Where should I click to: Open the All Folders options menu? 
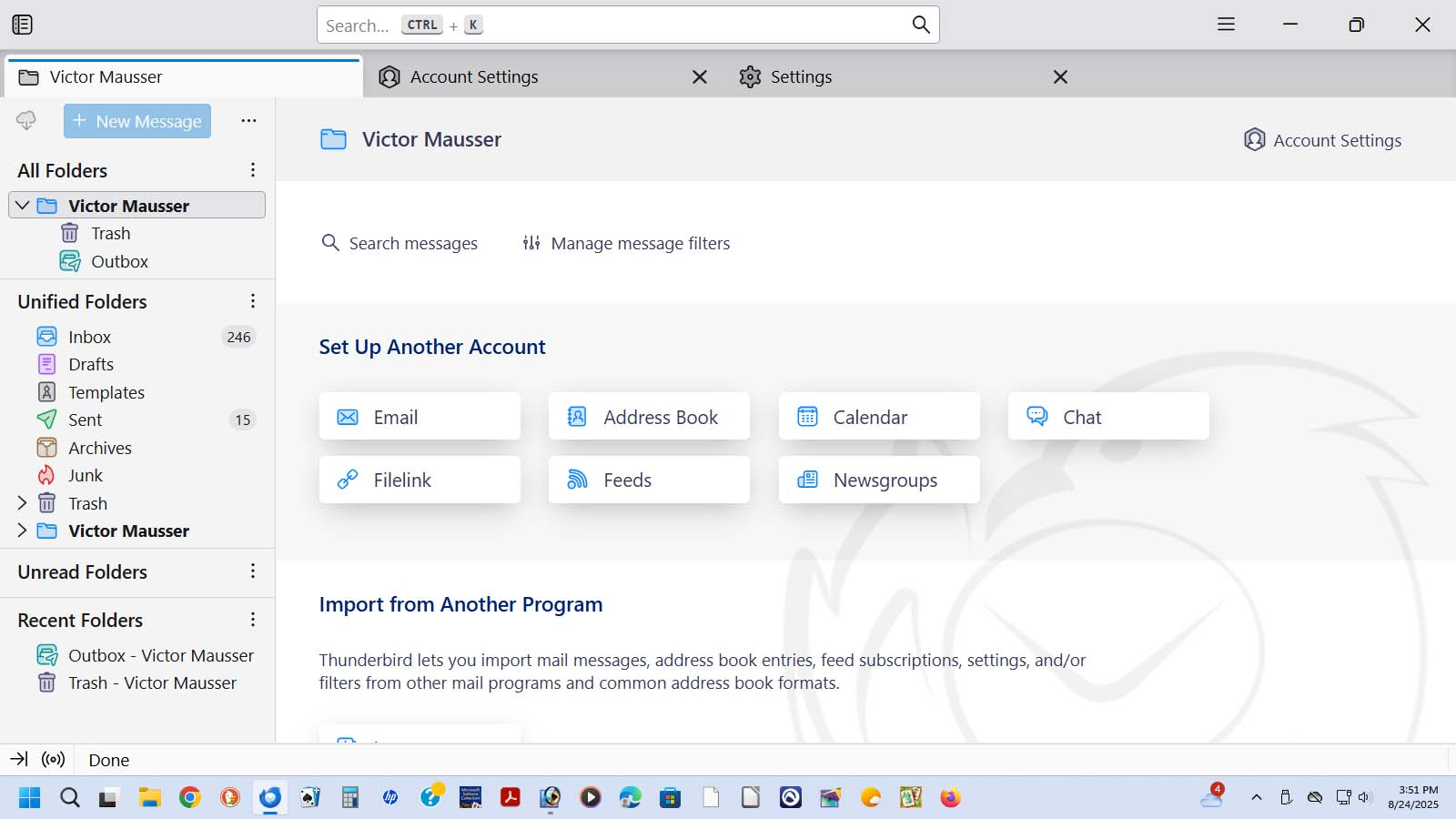coord(253,170)
